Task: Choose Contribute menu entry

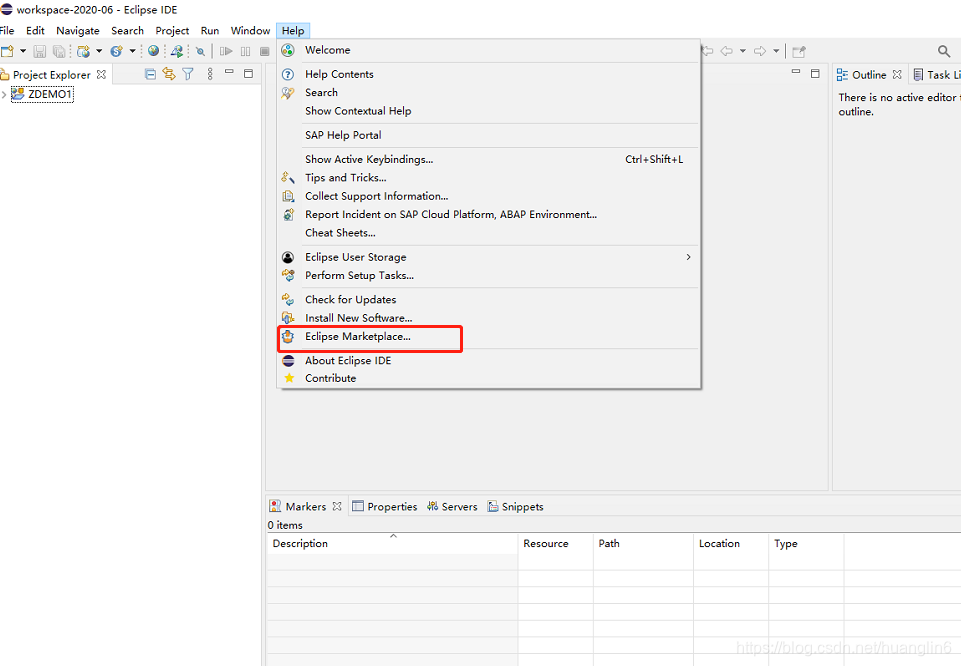Action: [488, 379]
